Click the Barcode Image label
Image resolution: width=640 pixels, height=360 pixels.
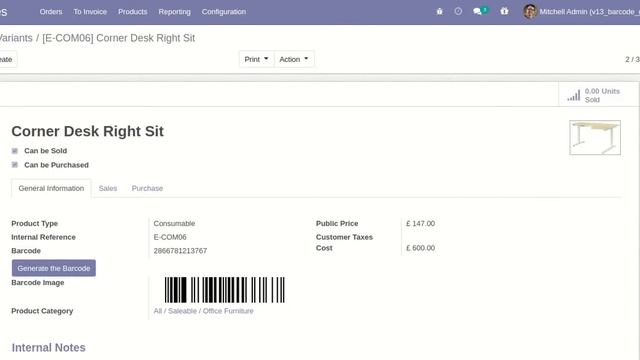[x=38, y=283]
